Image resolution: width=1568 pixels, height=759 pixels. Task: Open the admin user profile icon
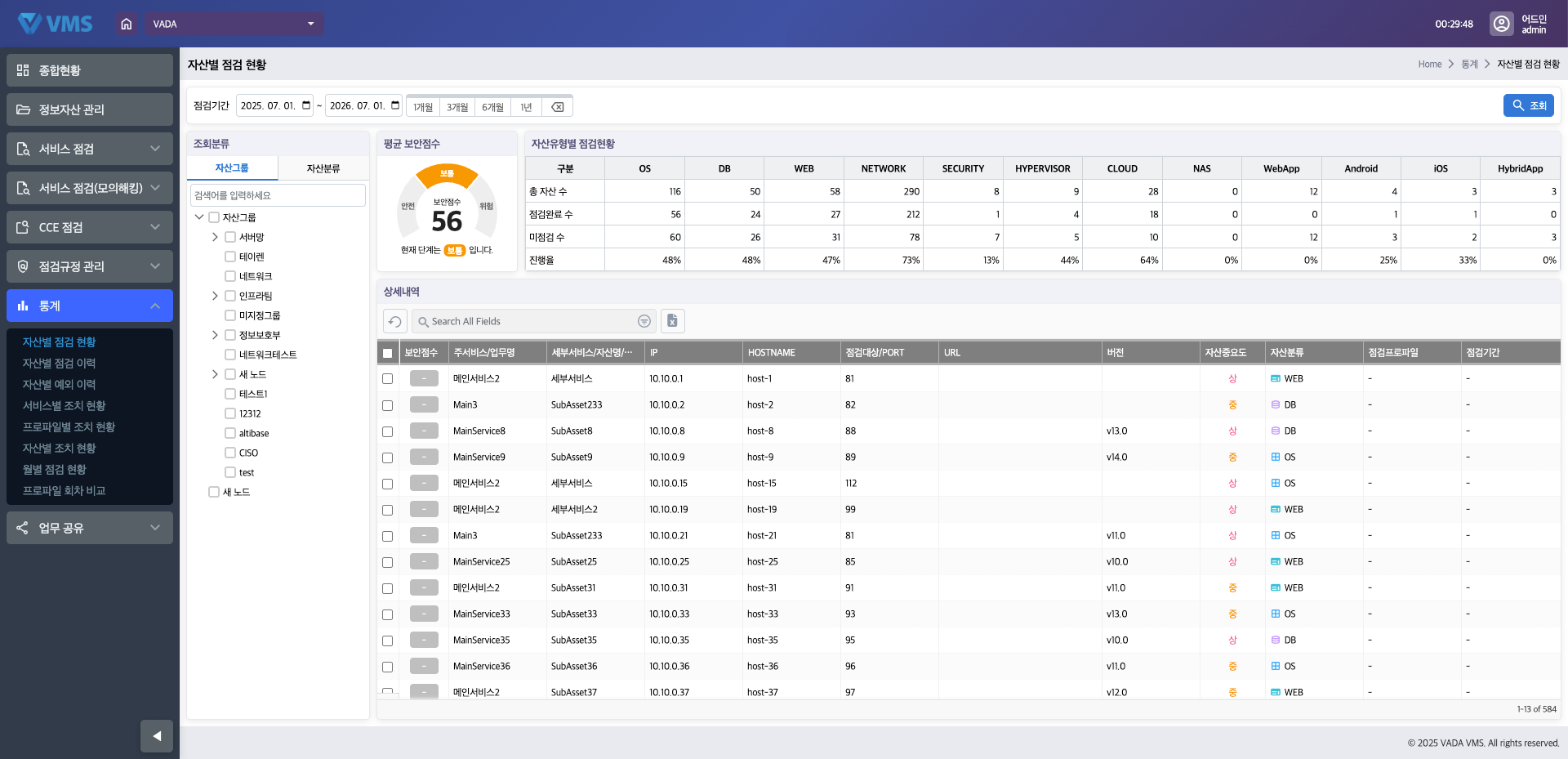click(x=1501, y=24)
